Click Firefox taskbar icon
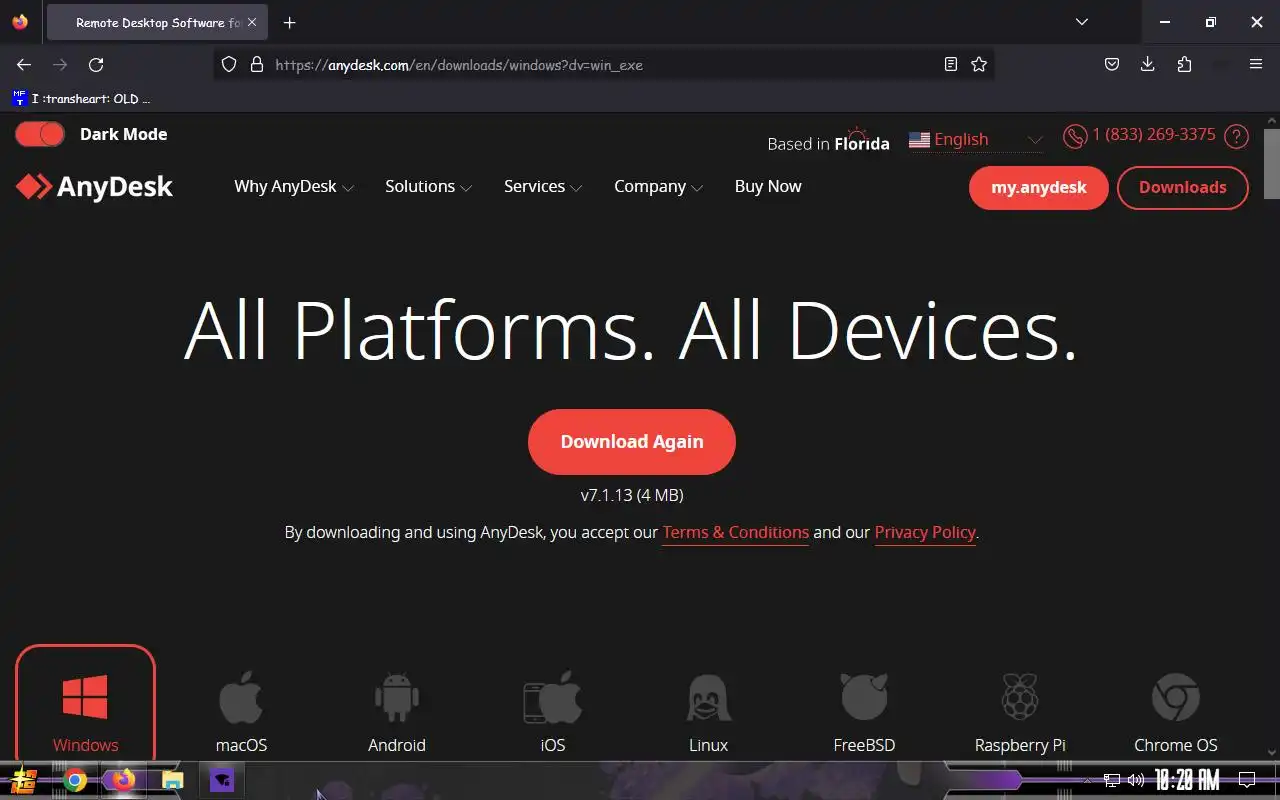The image size is (1280, 800). click(x=123, y=780)
